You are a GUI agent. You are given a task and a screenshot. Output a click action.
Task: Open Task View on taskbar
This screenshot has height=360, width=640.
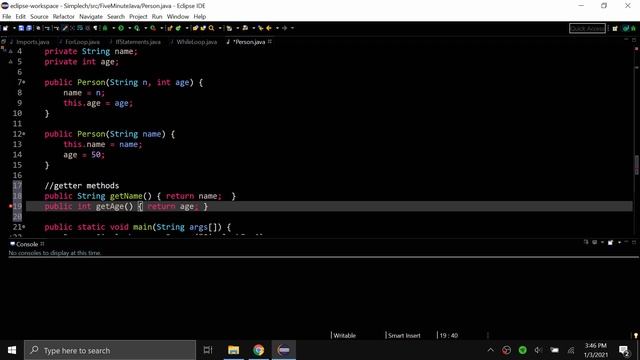click(x=208, y=350)
